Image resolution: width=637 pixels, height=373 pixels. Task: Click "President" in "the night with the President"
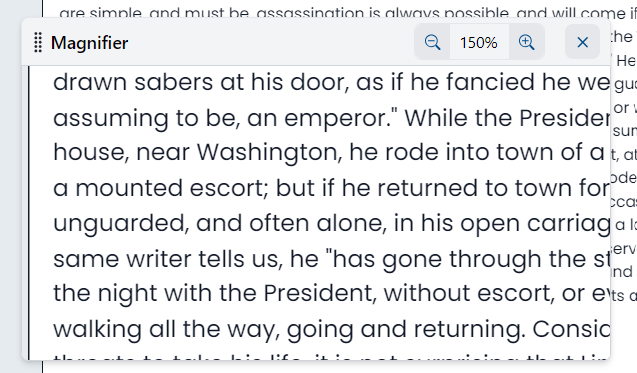(320, 293)
